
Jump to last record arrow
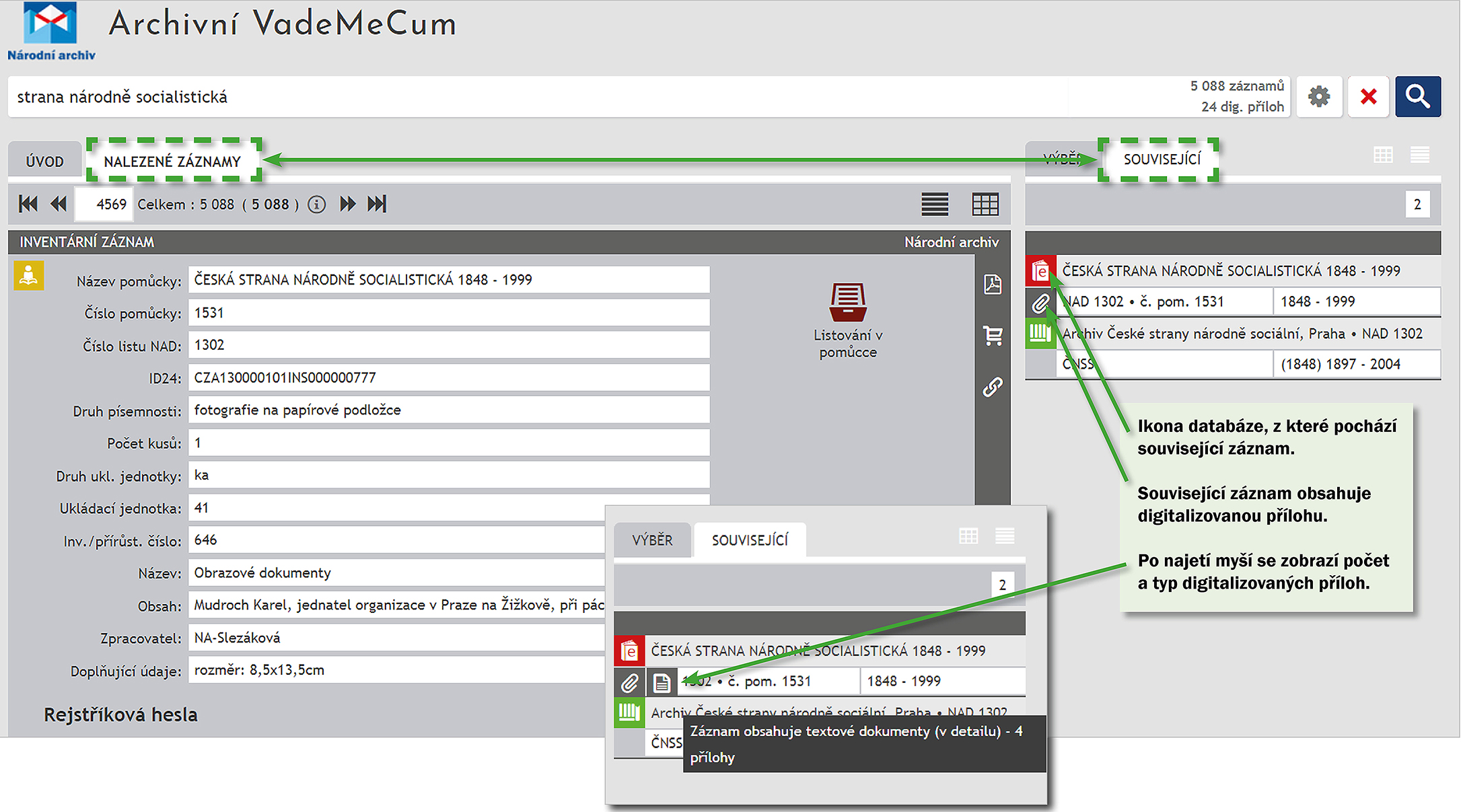(x=377, y=204)
